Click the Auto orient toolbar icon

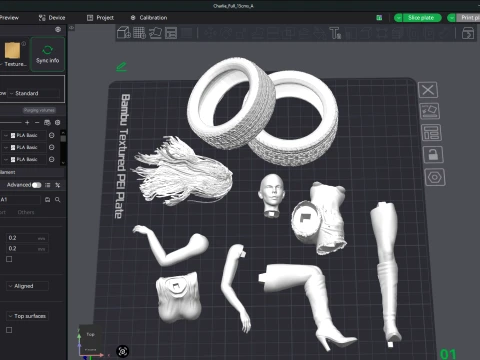coord(155,33)
